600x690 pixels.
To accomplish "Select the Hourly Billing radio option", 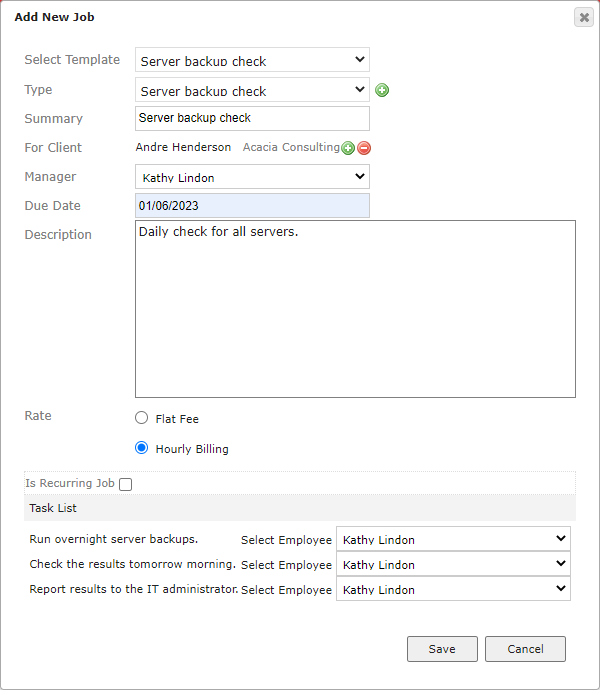I will (141, 448).
